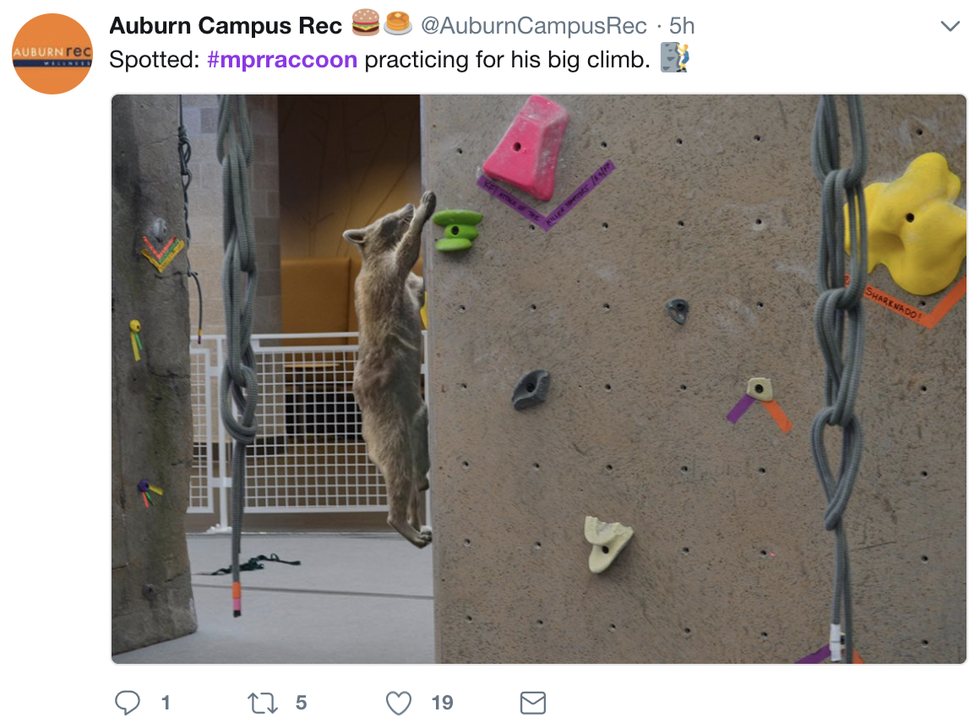This screenshot has width=980, height=716.
Task: Click the yellow climbing hold in photo
Action: click(906, 224)
